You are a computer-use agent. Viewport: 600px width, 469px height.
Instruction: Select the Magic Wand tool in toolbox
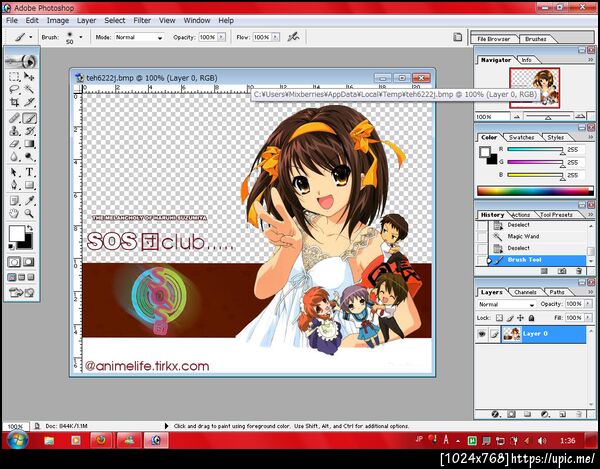(x=29, y=90)
